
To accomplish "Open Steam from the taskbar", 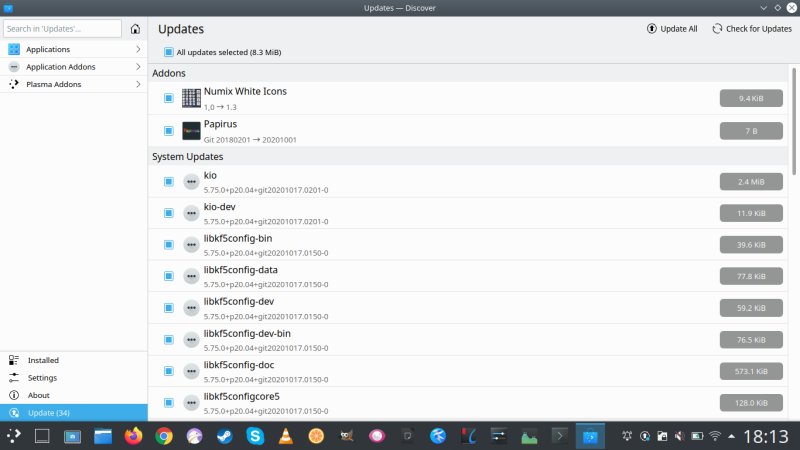I will [x=224, y=436].
